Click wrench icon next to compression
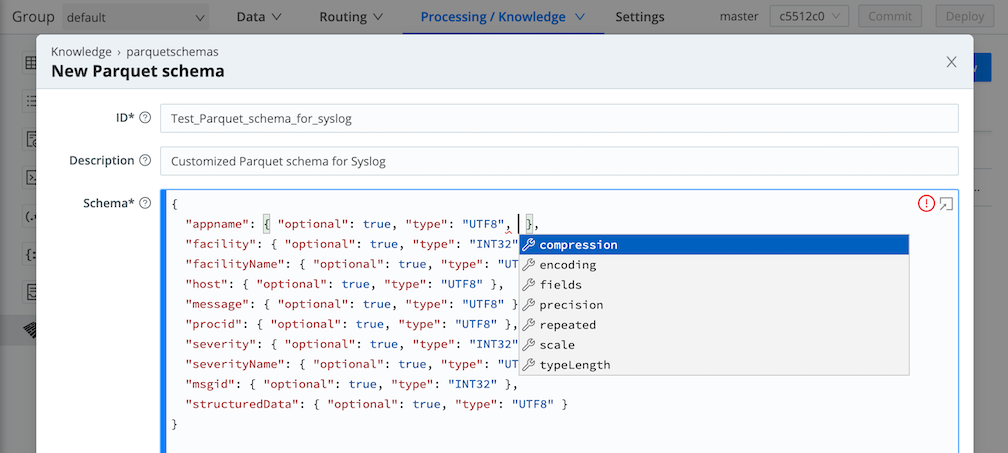 pyautogui.click(x=528, y=245)
